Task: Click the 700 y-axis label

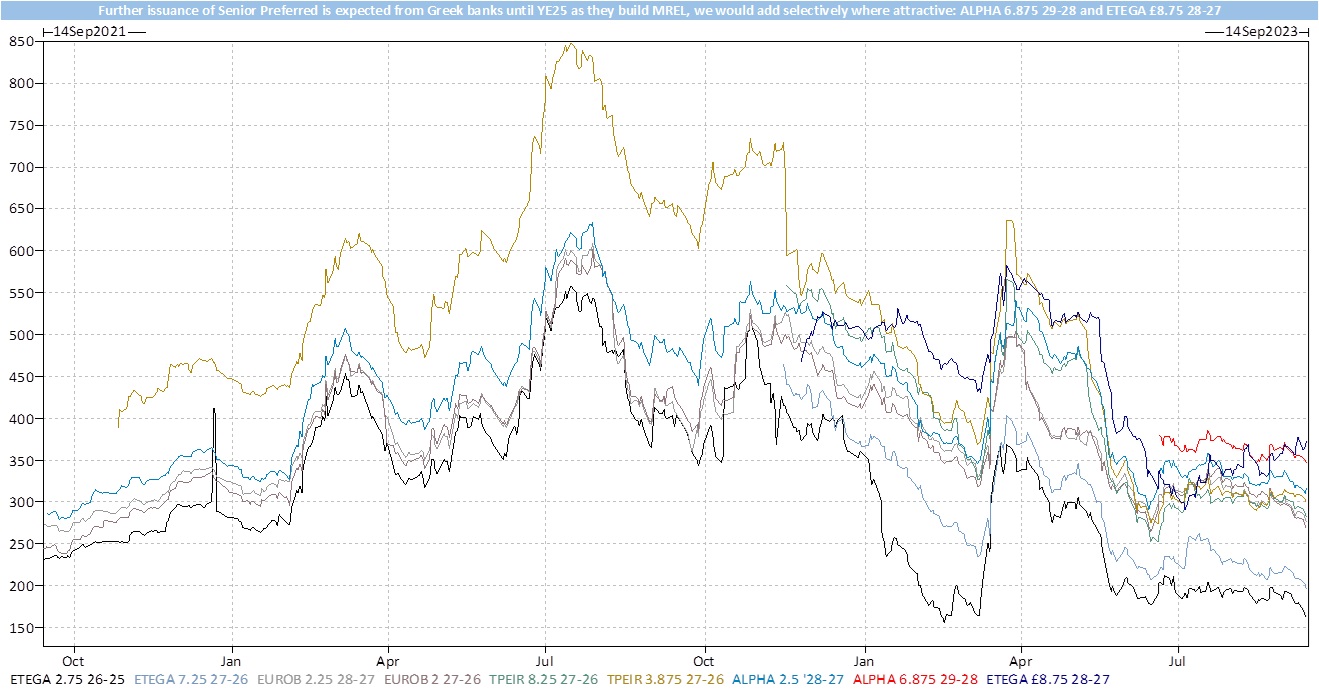Action: [23, 167]
